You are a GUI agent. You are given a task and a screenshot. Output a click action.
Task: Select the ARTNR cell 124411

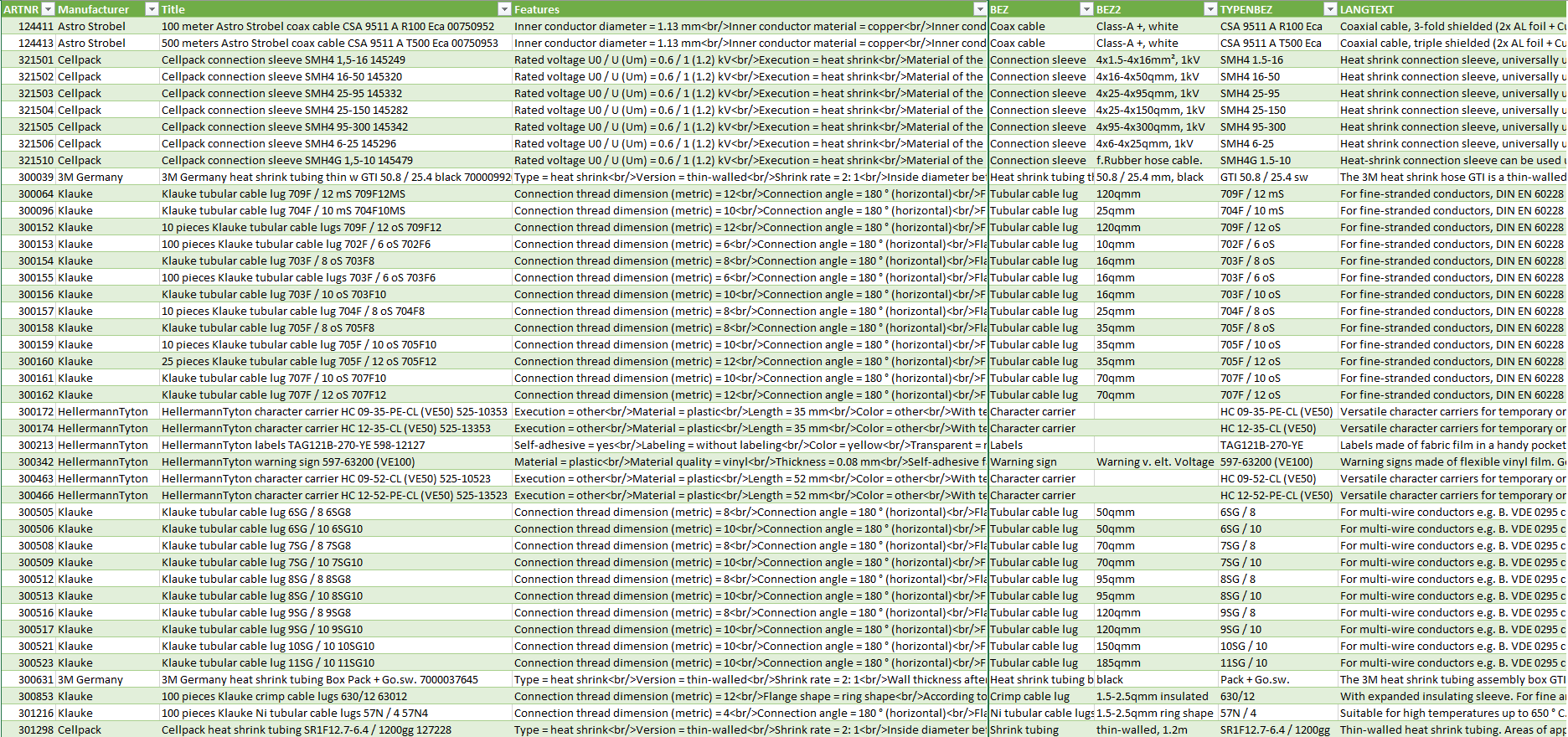[28, 26]
